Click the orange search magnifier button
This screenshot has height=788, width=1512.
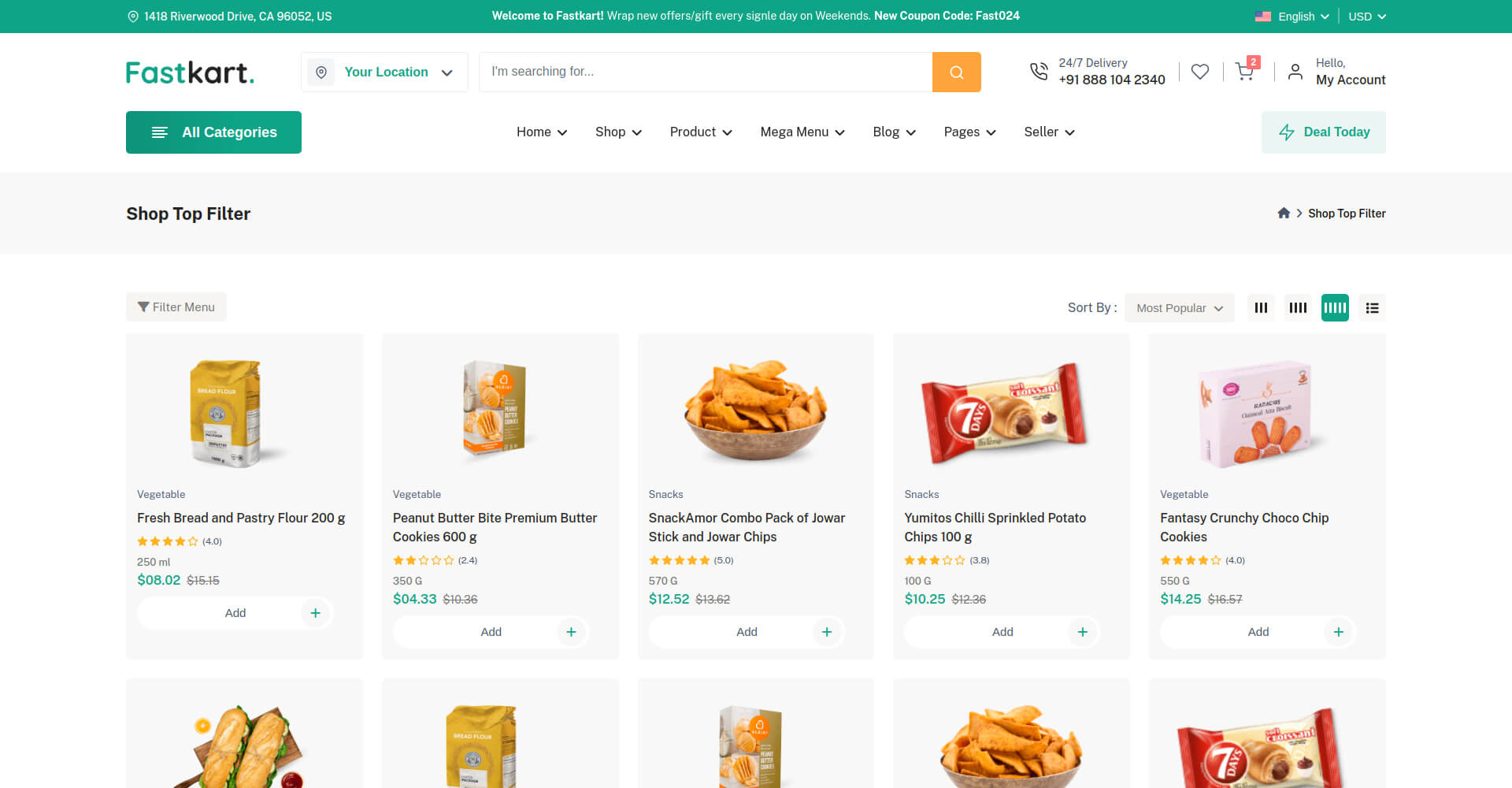coord(956,72)
